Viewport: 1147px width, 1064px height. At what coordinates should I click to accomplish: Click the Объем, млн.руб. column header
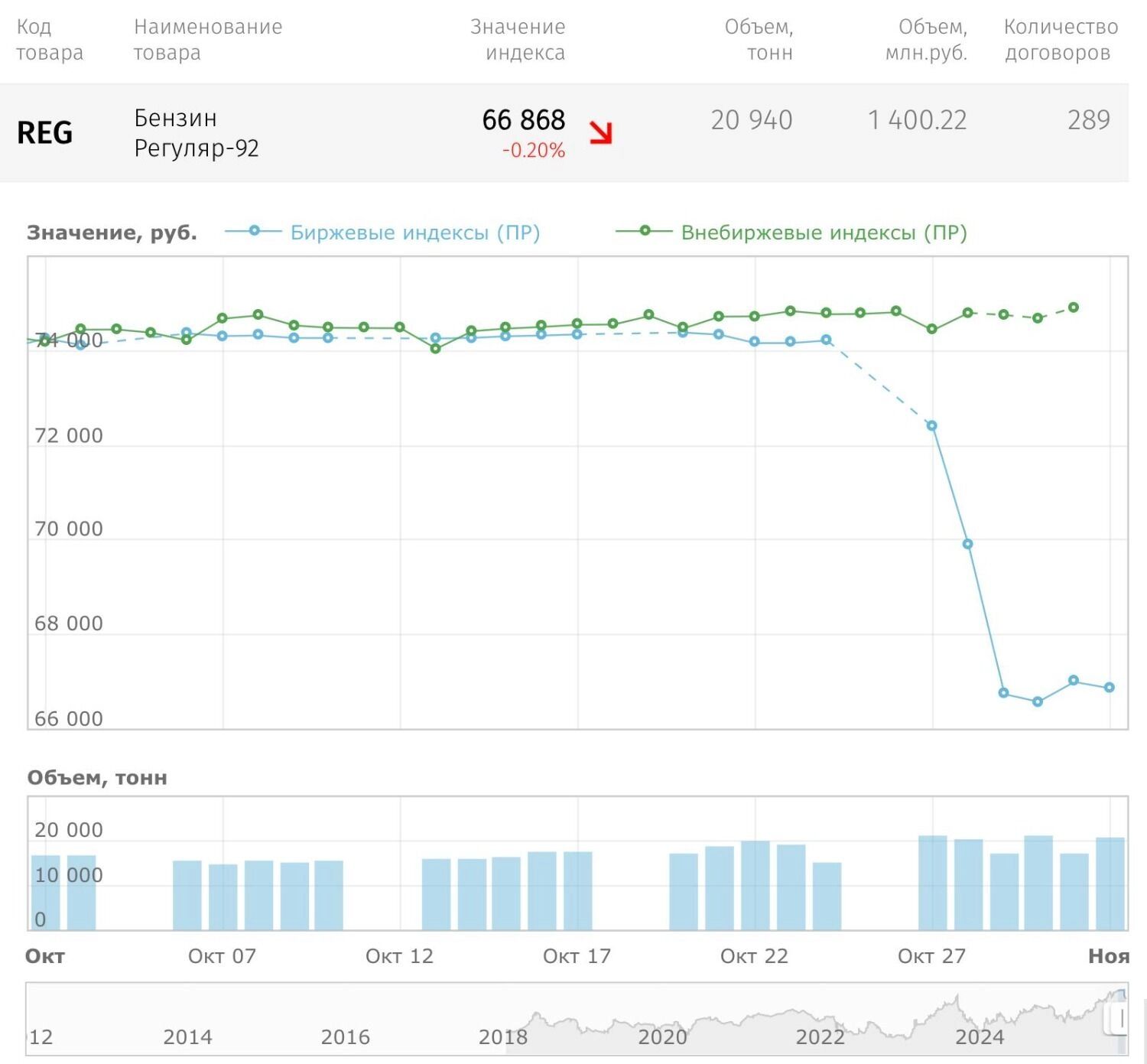pyautogui.click(x=928, y=40)
